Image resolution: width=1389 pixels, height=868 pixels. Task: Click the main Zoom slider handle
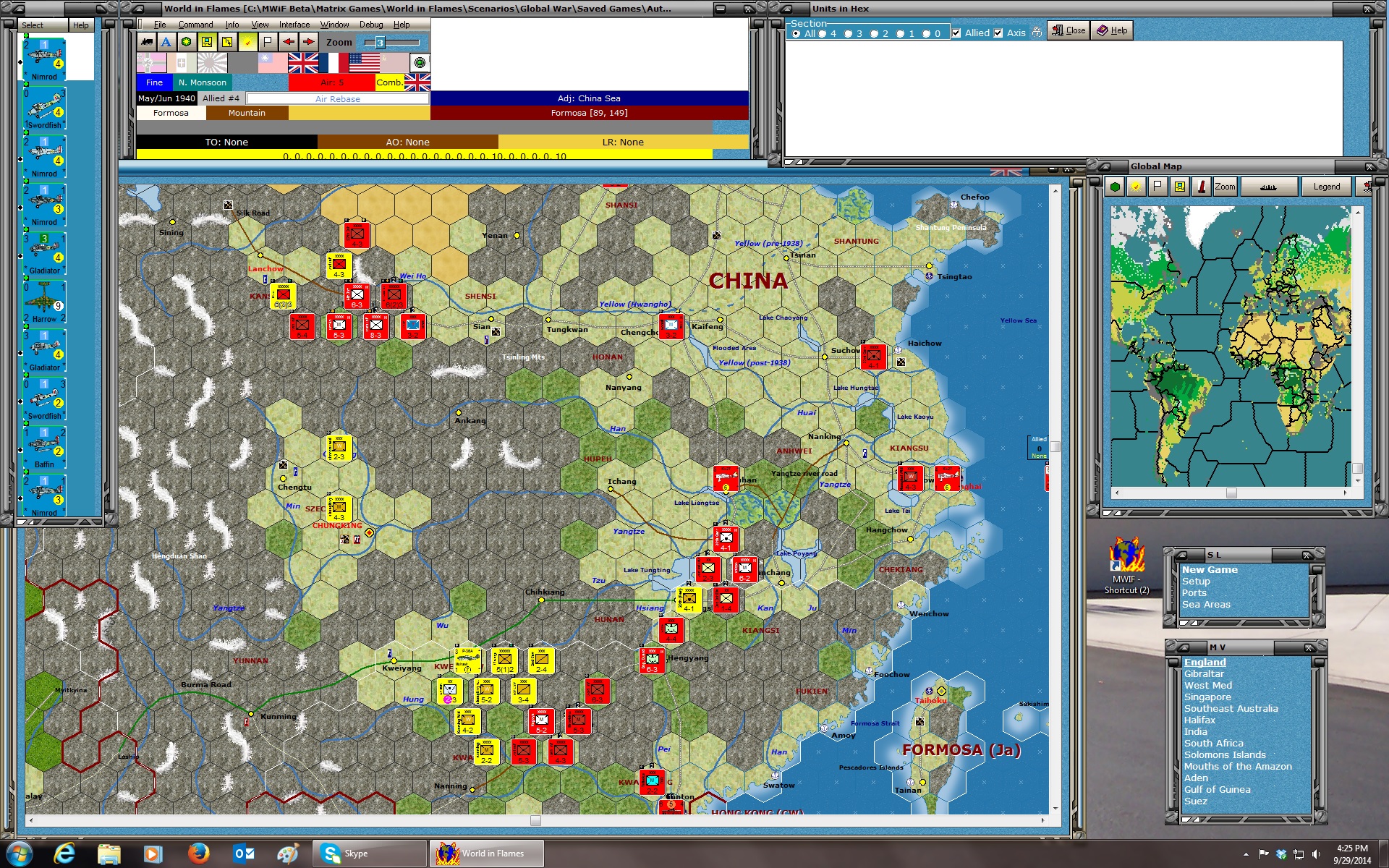tap(379, 43)
